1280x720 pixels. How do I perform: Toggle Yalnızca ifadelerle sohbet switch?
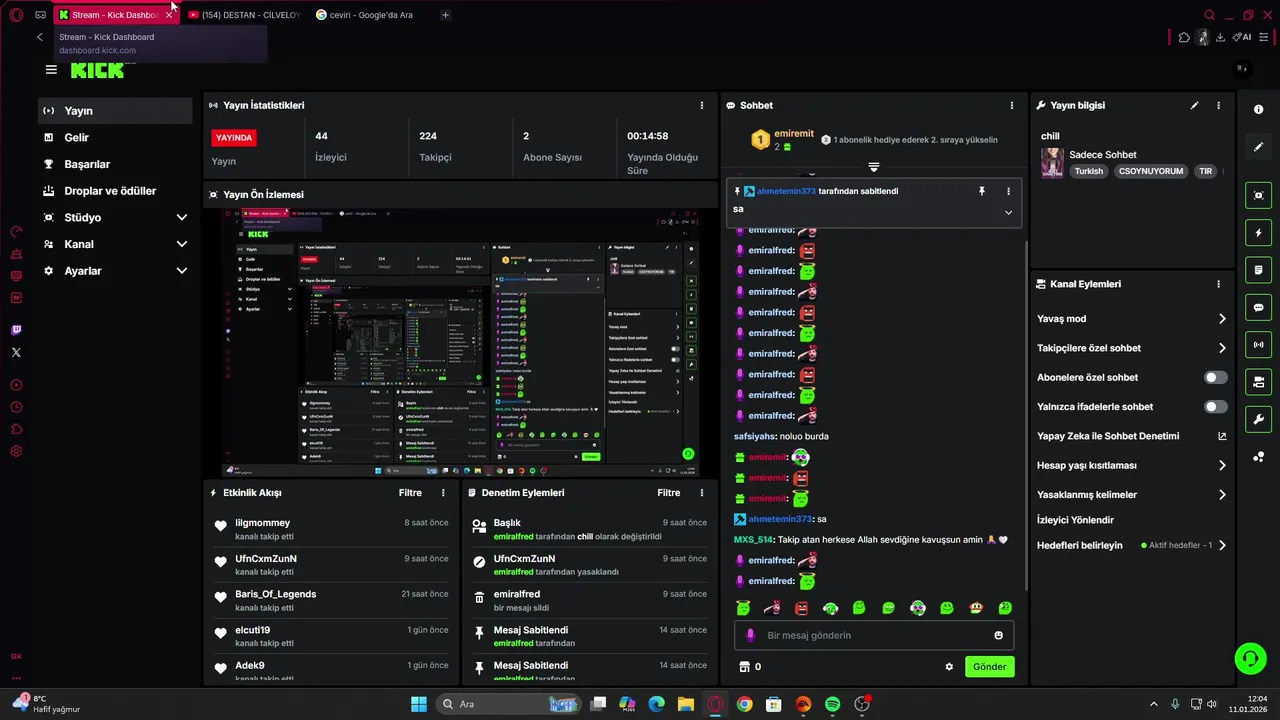1216,407
